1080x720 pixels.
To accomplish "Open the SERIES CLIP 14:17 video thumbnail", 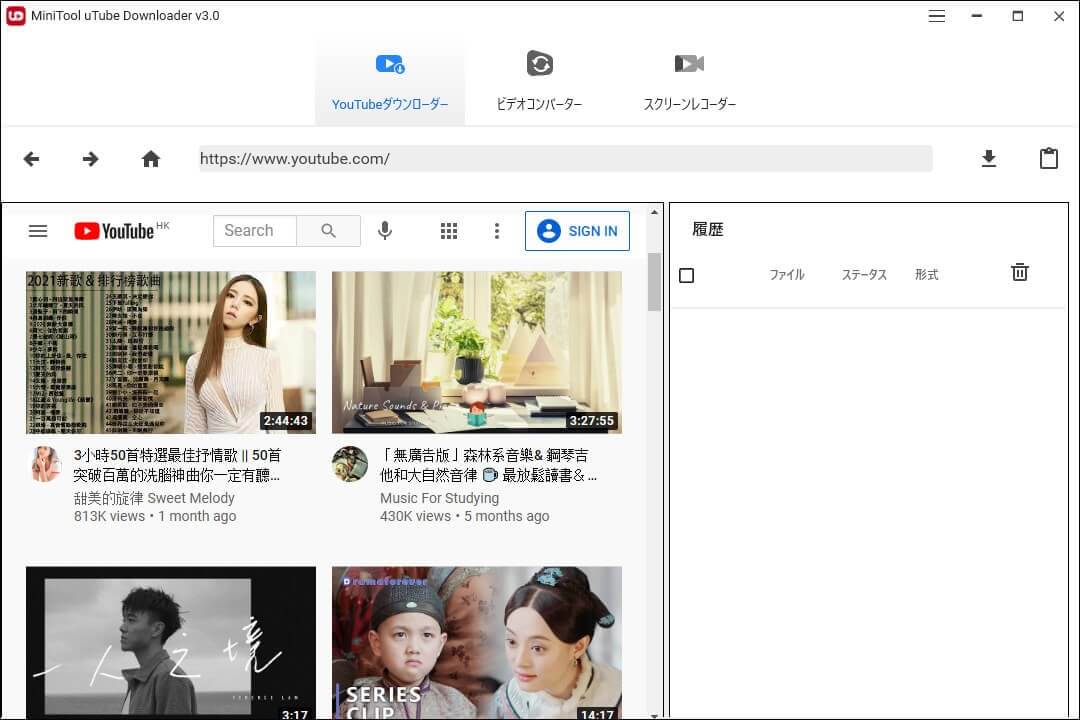I will 477,642.
